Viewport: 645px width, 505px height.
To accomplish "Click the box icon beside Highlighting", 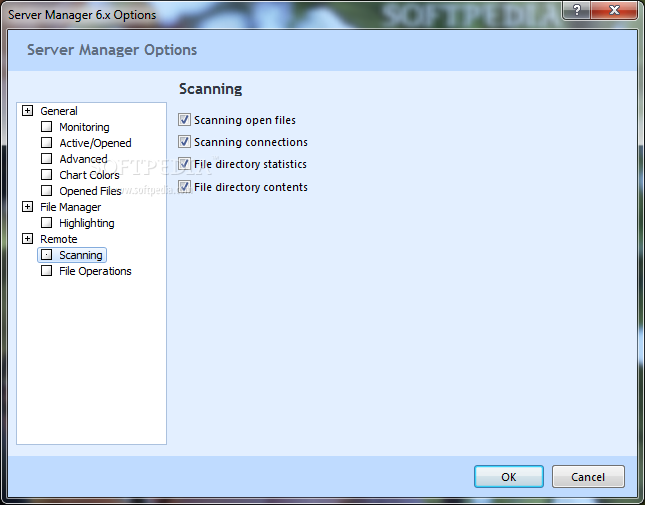I will (46, 222).
